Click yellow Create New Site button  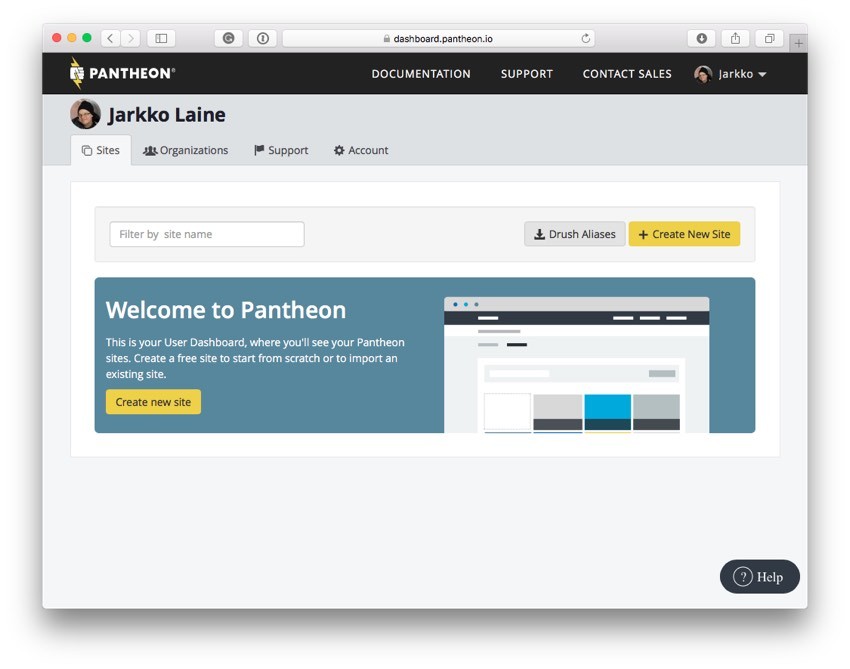click(684, 234)
